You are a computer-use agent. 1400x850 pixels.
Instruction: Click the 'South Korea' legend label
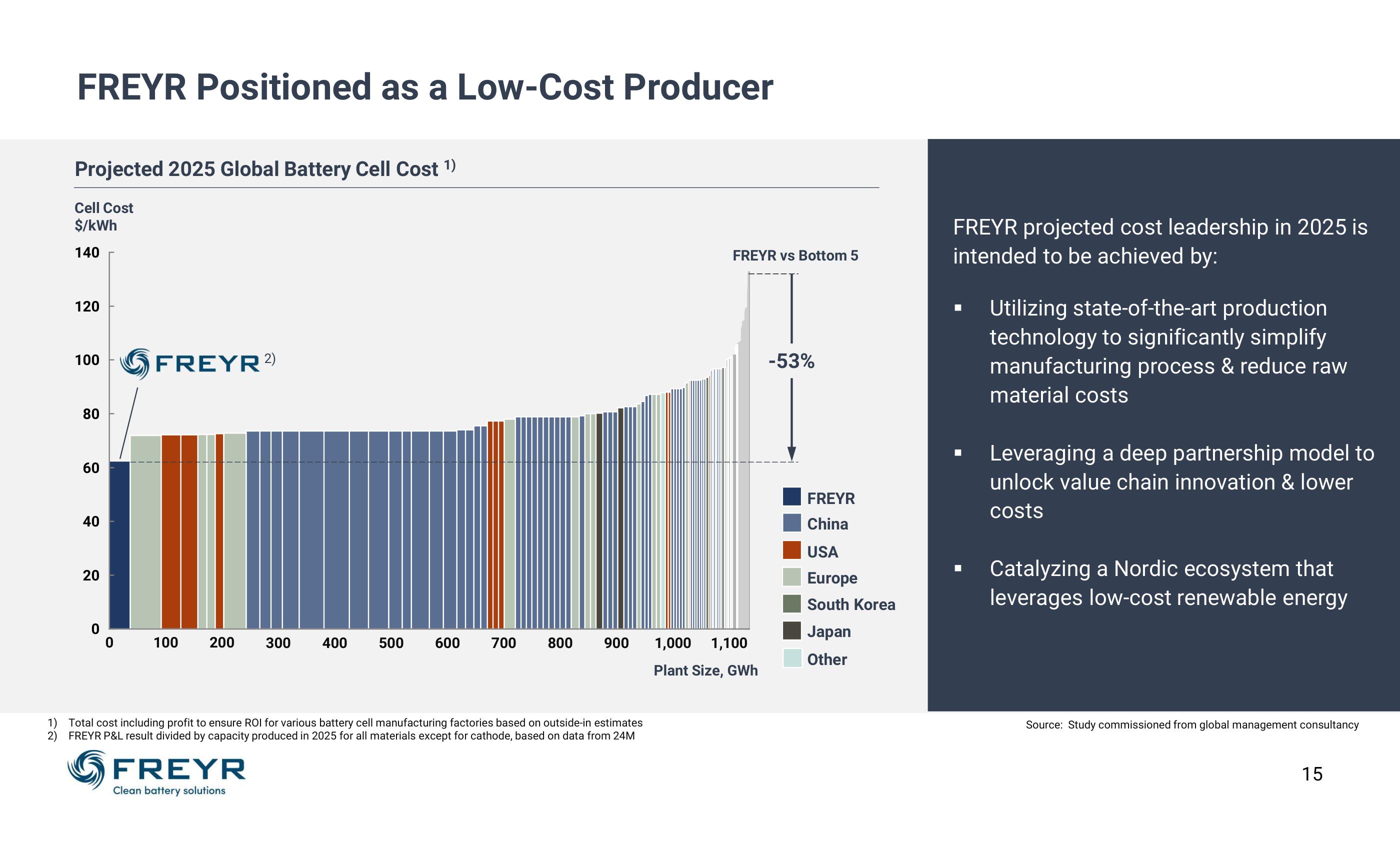coord(851,604)
